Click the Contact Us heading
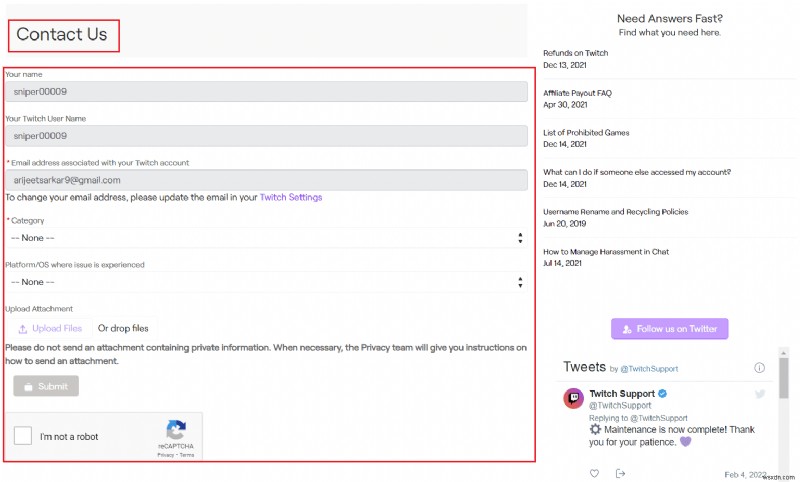This screenshot has width=800, height=482. [62, 34]
